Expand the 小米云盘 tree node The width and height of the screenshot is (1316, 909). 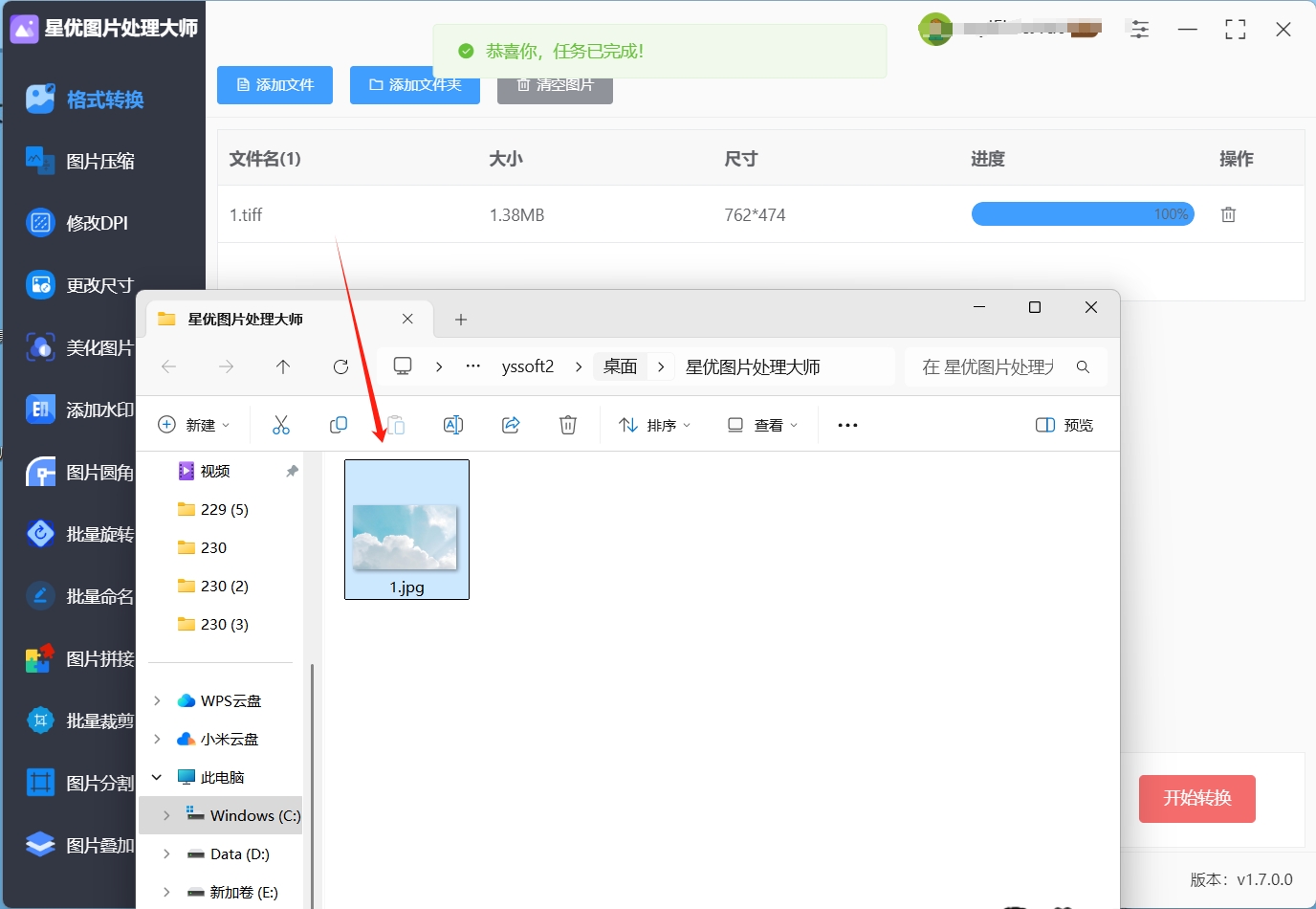(x=158, y=739)
